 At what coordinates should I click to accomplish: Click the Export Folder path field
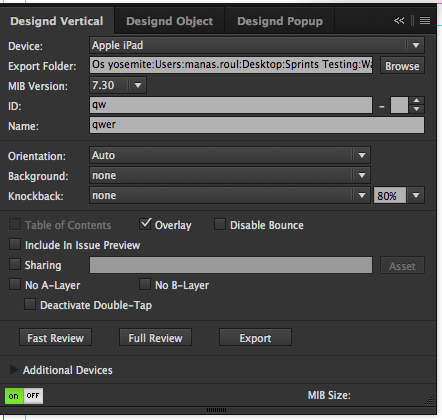tap(231, 64)
